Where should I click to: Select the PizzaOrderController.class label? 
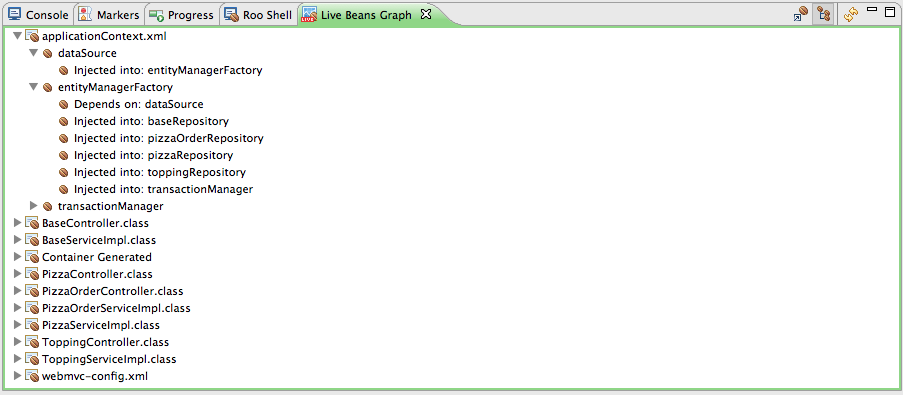click(113, 291)
